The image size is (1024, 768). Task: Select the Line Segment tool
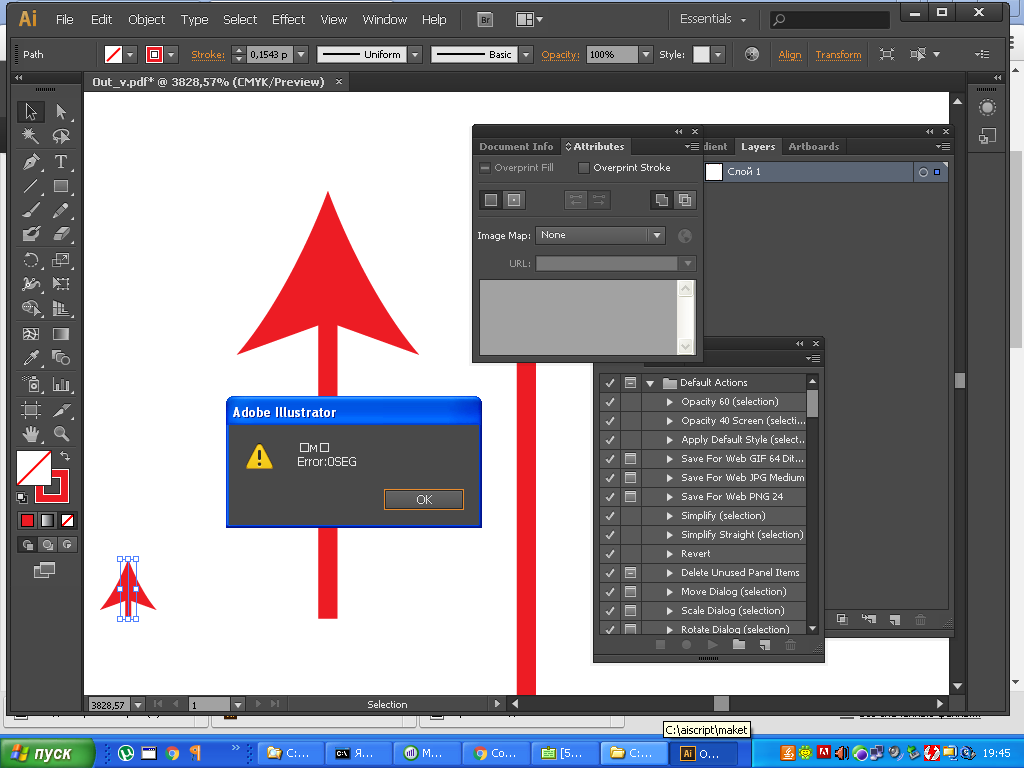[31, 186]
